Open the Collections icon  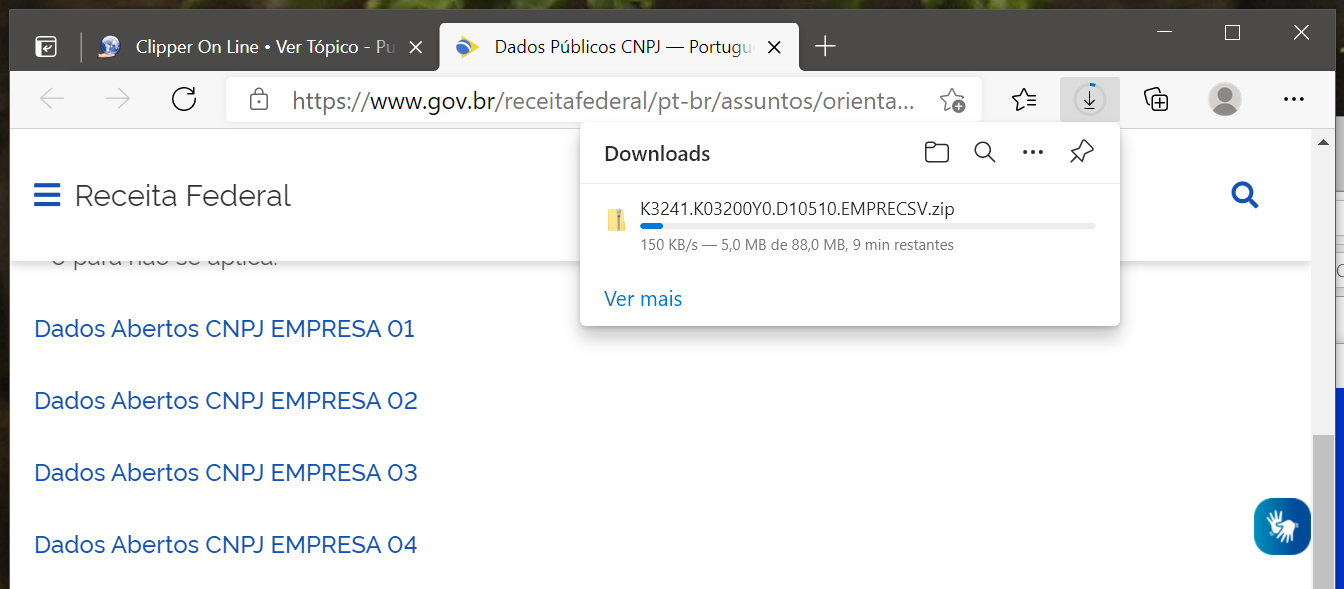1156,99
